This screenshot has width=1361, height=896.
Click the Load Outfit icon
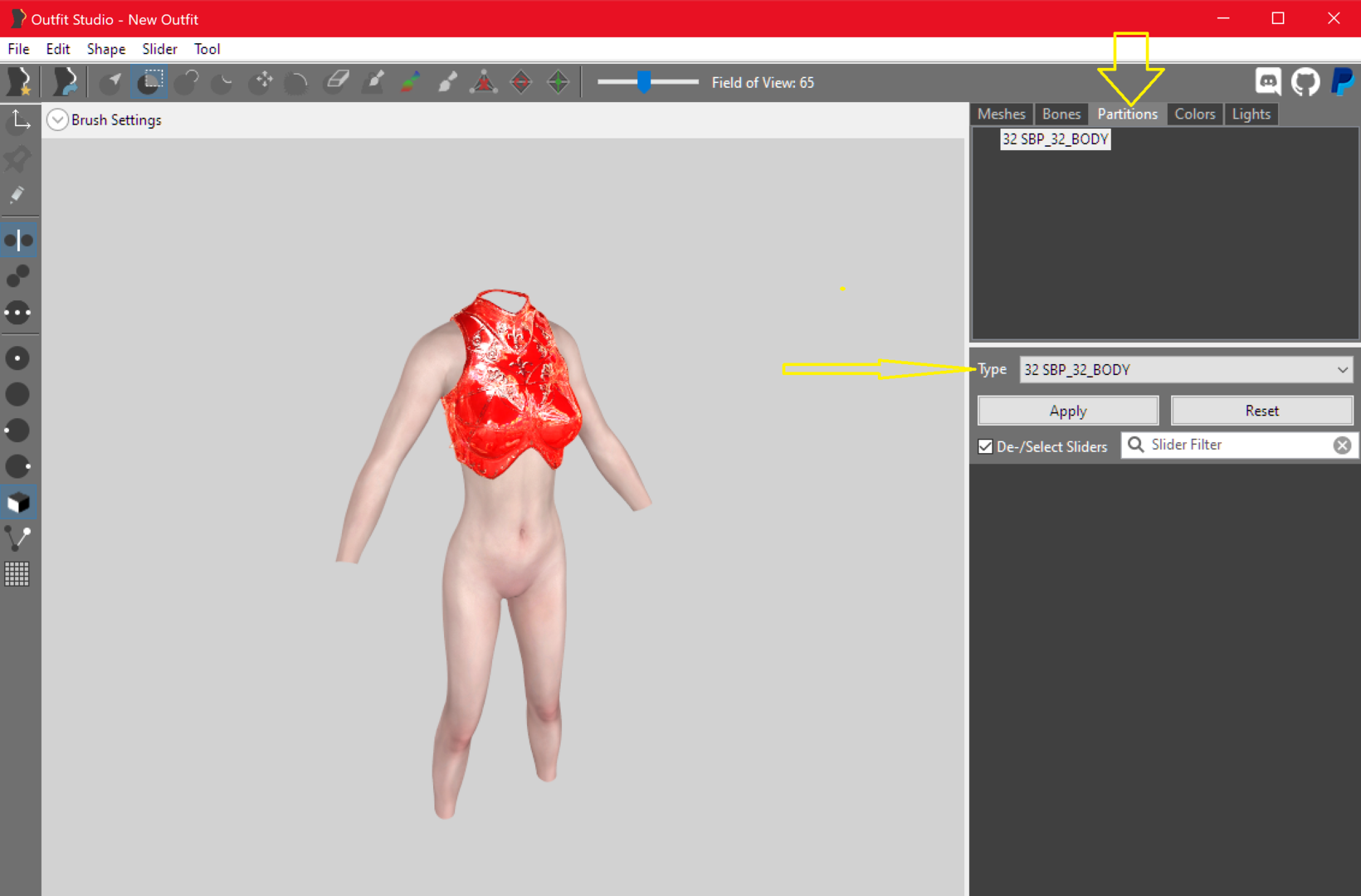click(x=65, y=82)
